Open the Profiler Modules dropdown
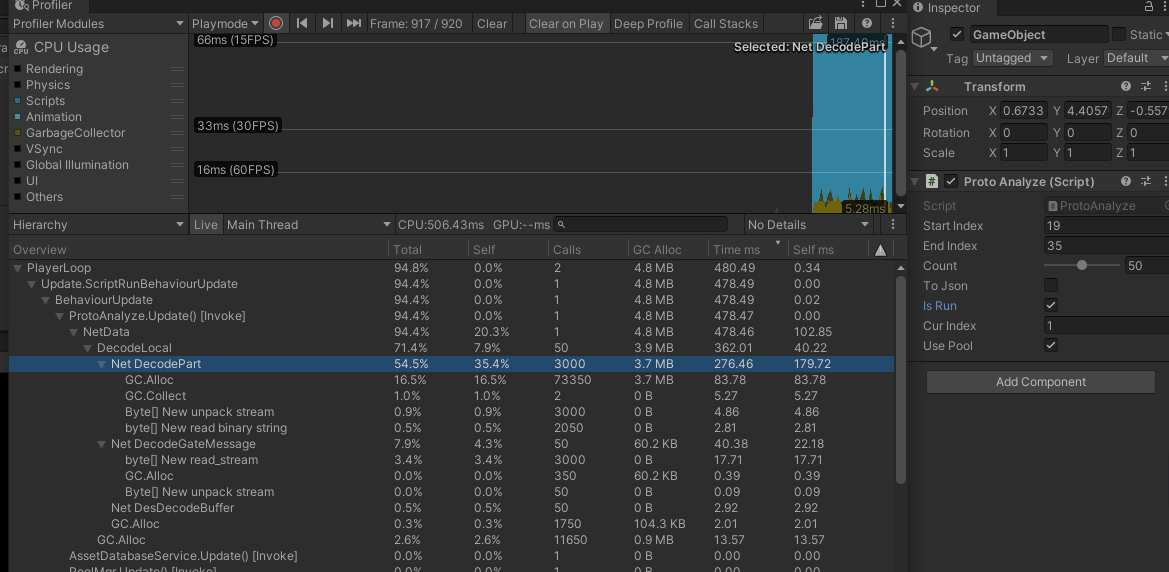 pos(97,23)
